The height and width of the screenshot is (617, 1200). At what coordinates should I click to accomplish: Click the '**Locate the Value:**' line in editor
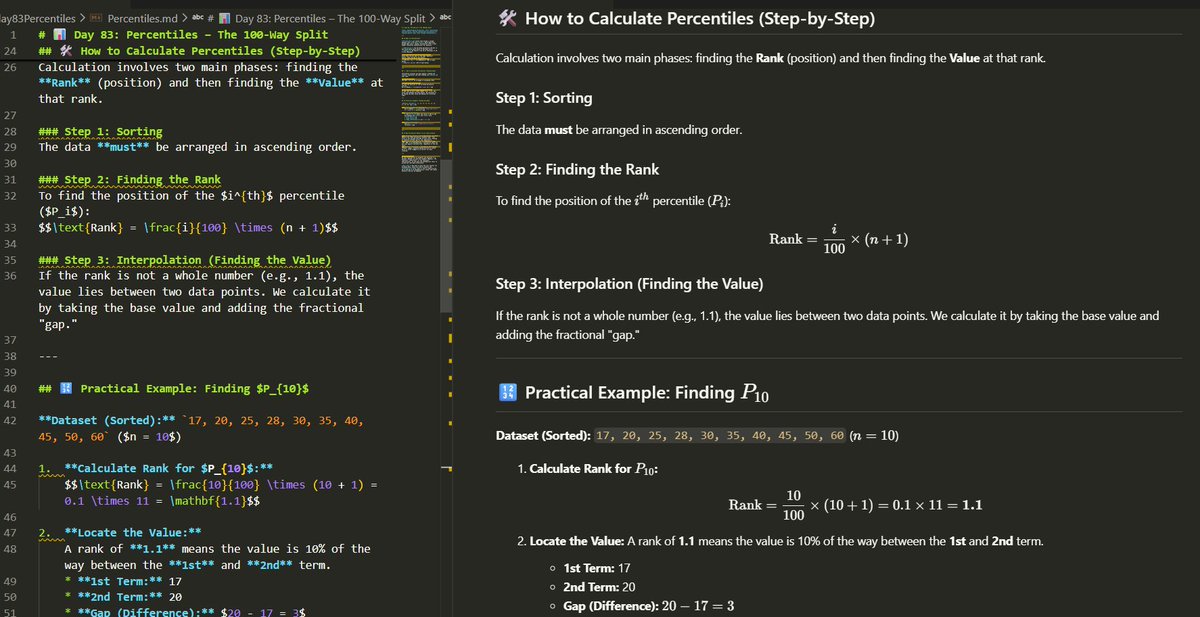pyautogui.click(x=133, y=532)
